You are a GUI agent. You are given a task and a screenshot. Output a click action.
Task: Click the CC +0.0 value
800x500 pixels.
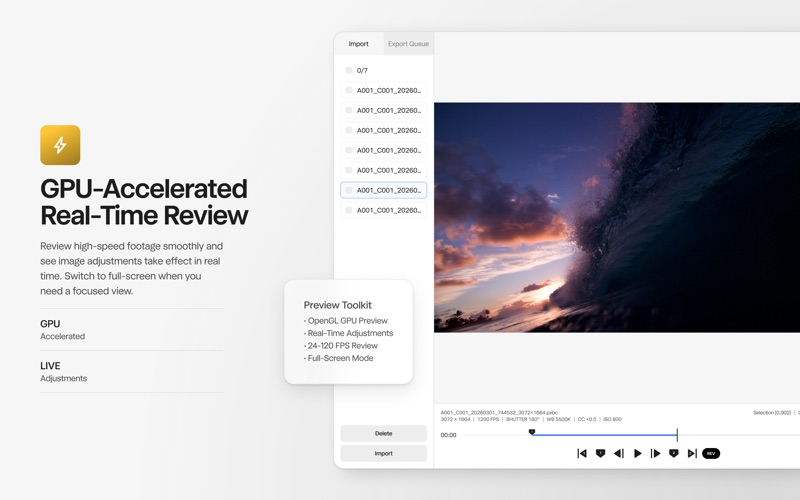coord(587,419)
